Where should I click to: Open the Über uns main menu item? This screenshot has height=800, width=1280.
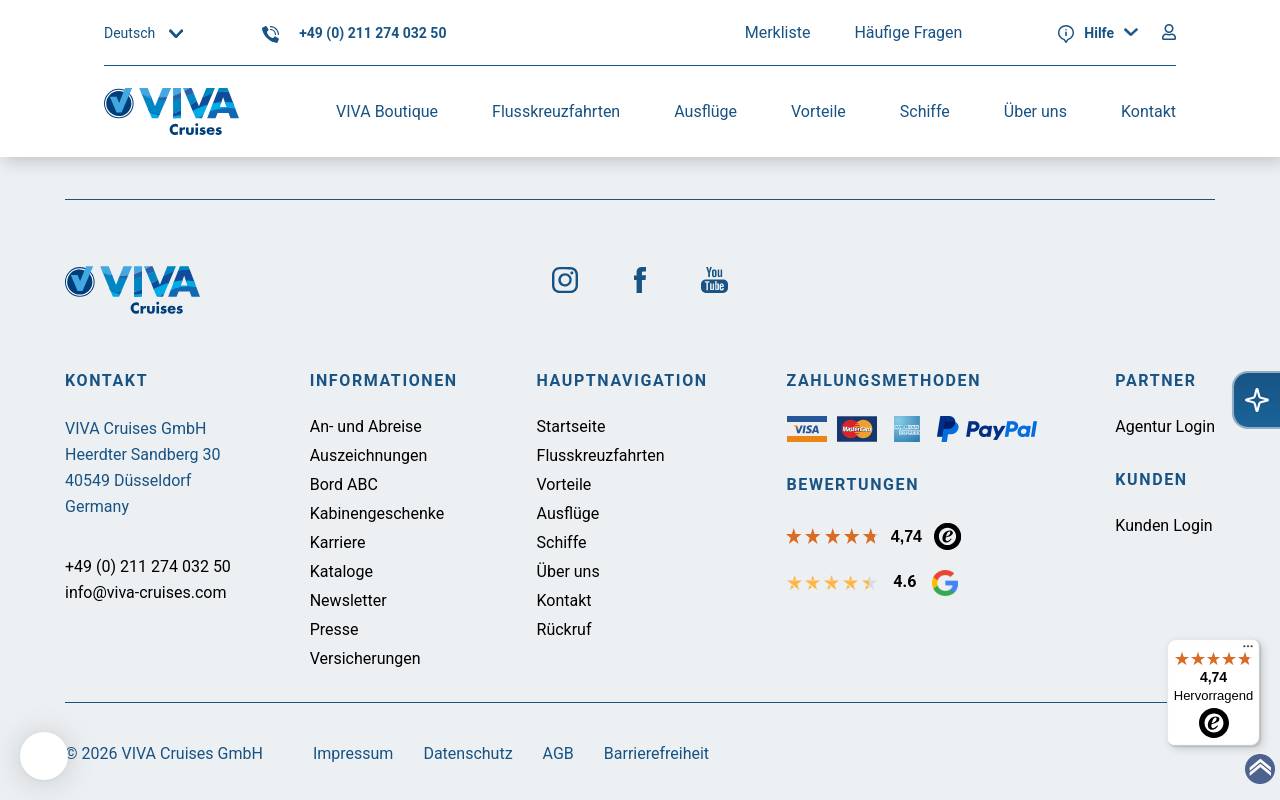click(x=1035, y=112)
